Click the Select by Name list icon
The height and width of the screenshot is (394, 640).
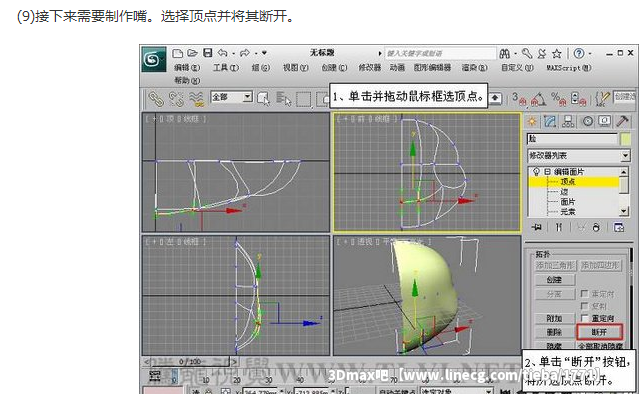(283, 98)
